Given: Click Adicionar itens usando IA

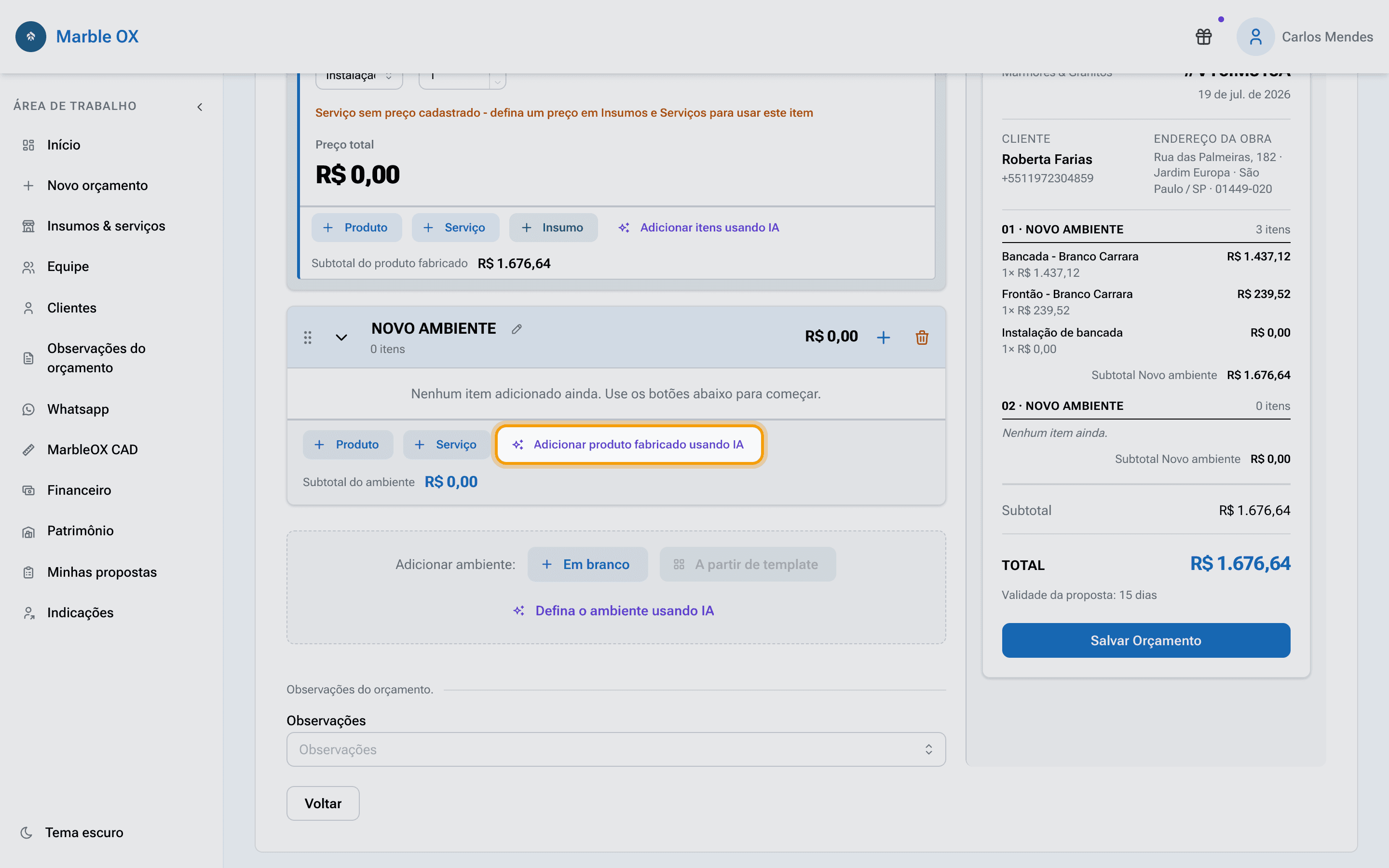Looking at the screenshot, I should (x=698, y=227).
